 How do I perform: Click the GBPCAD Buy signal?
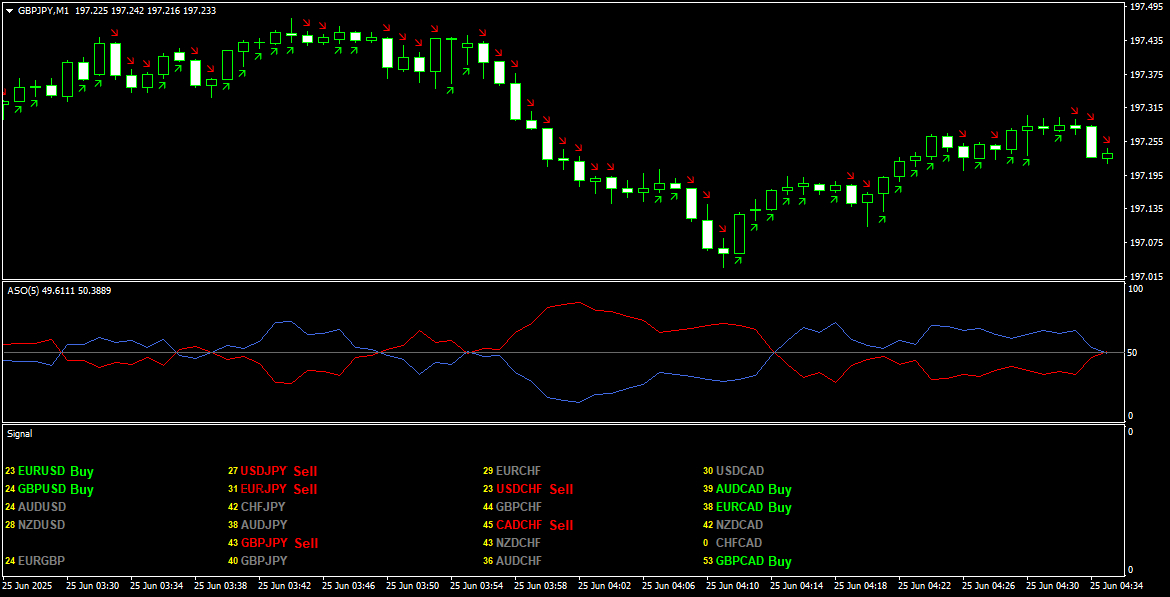pyautogui.click(x=753, y=561)
